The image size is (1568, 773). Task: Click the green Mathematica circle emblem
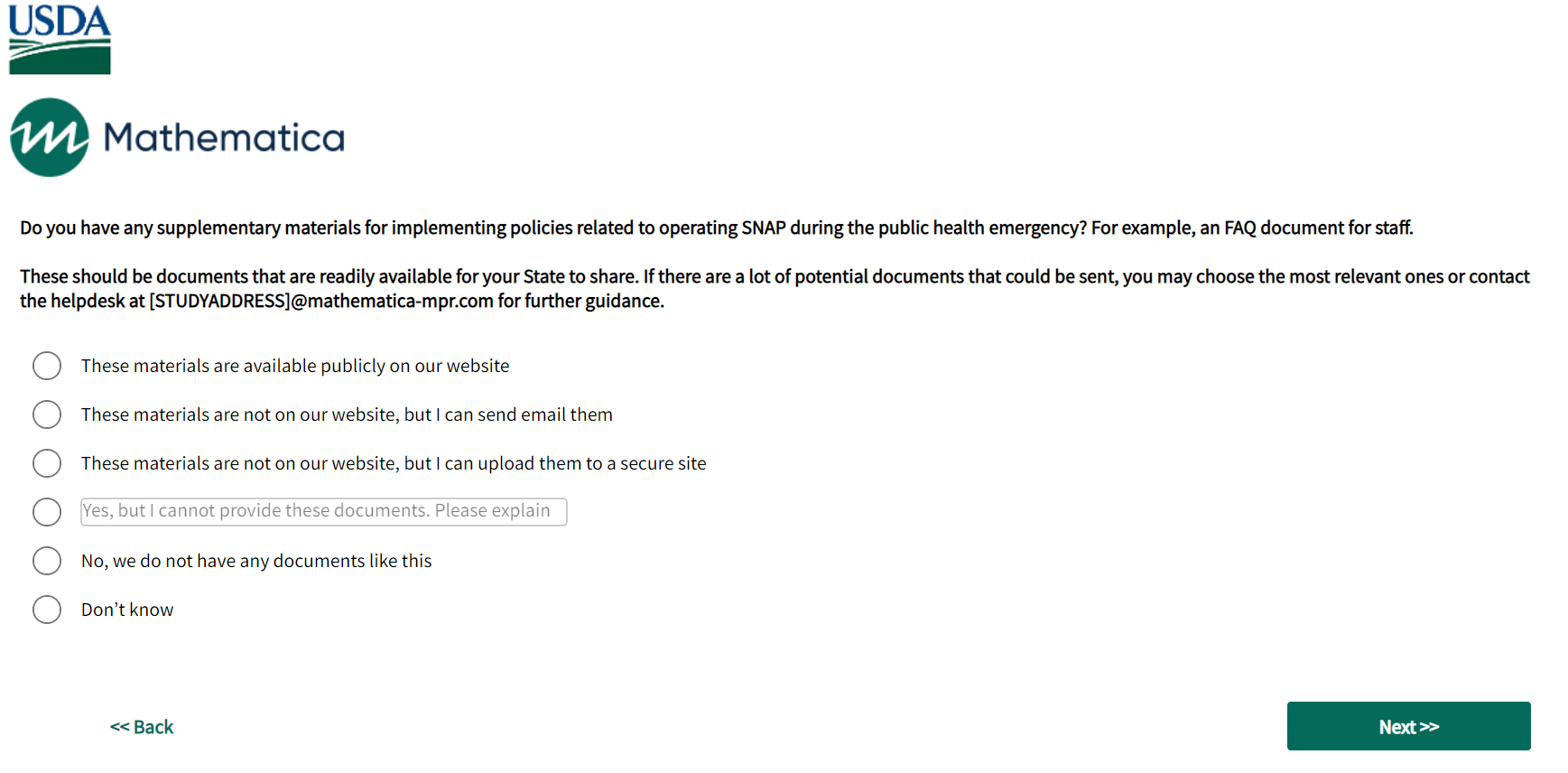50,137
